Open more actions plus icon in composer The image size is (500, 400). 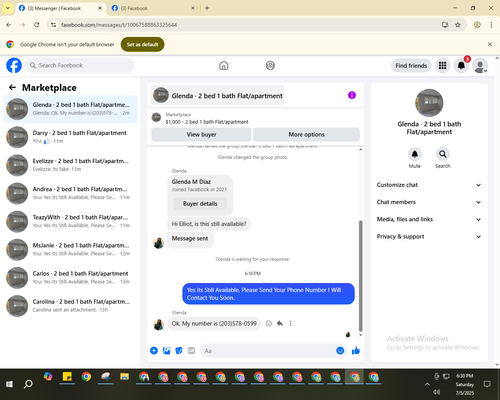coord(154,350)
